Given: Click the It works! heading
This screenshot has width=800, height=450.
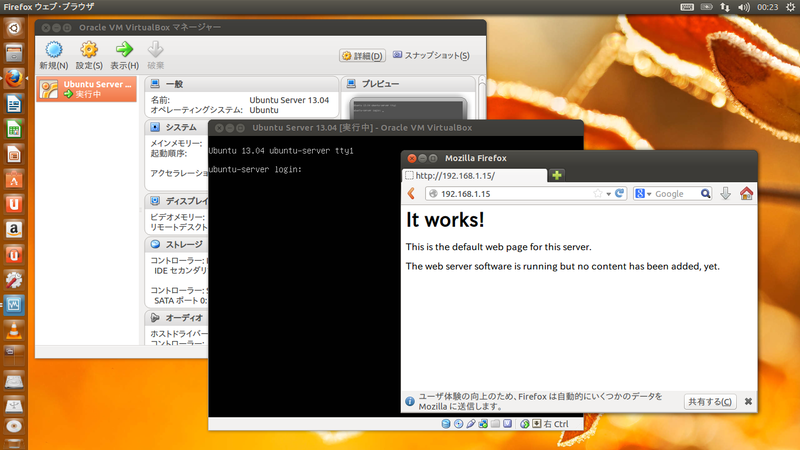Looking at the screenshot, I should tap(445, 220).
